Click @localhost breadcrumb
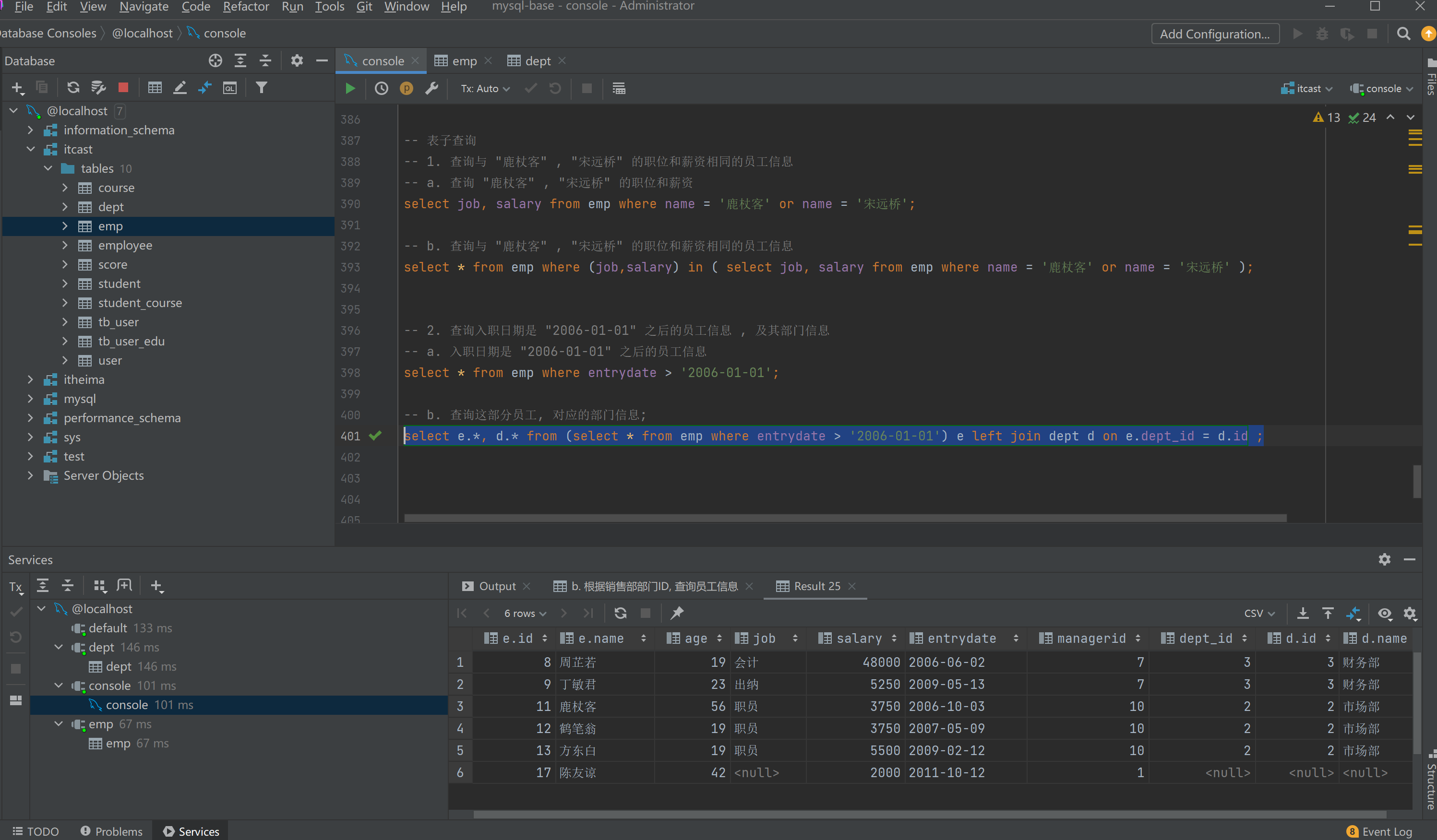 click(x=142, y=33)
